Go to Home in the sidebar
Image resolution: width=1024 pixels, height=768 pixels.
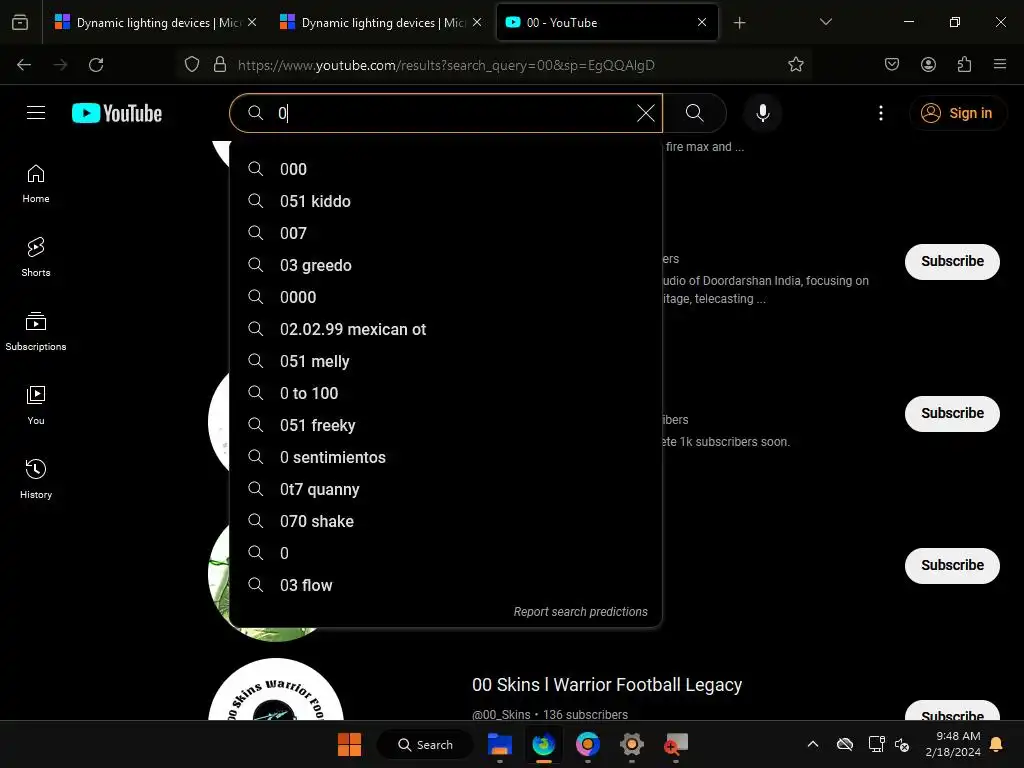[36, 184]
